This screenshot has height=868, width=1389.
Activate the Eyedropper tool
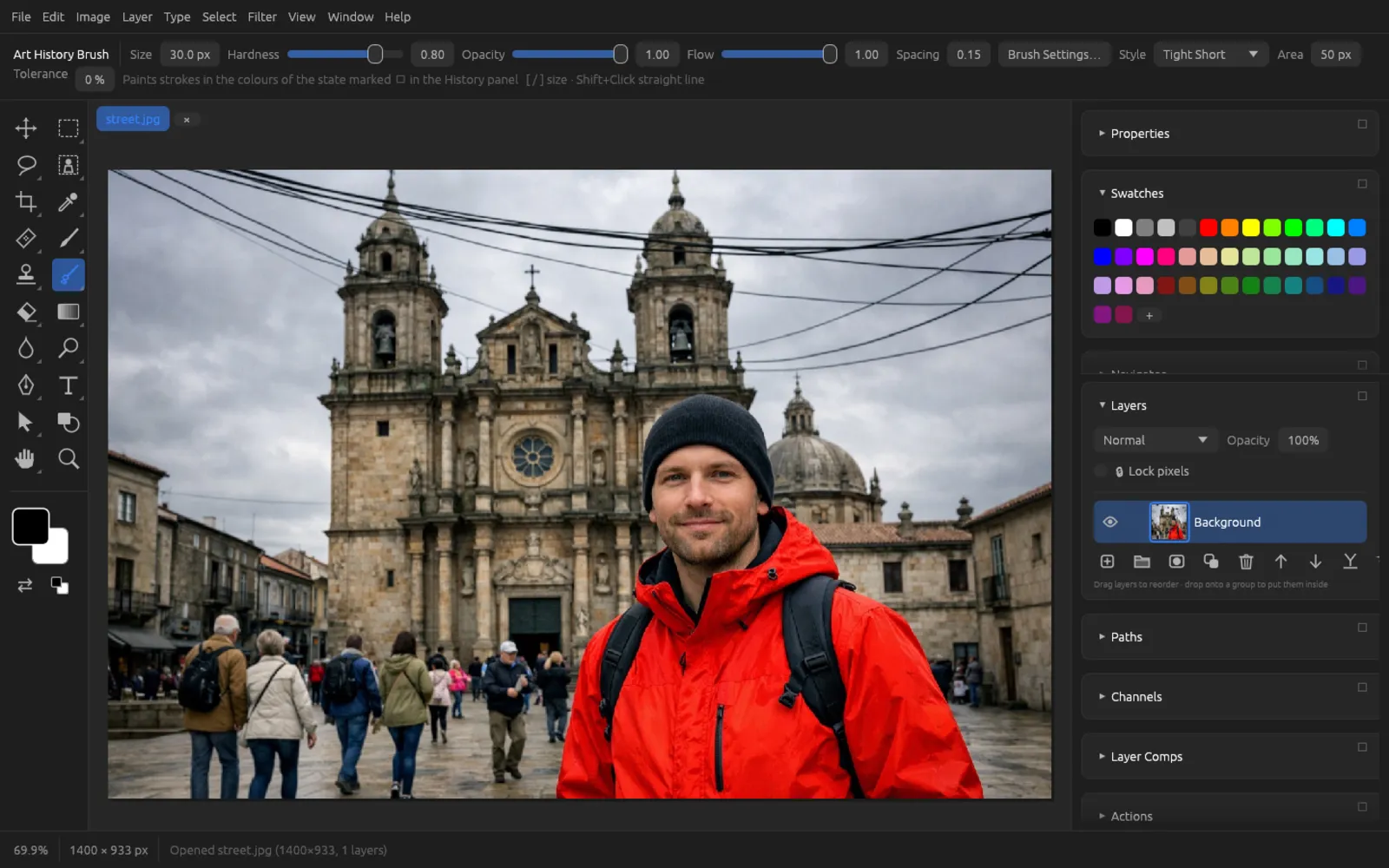68,202
